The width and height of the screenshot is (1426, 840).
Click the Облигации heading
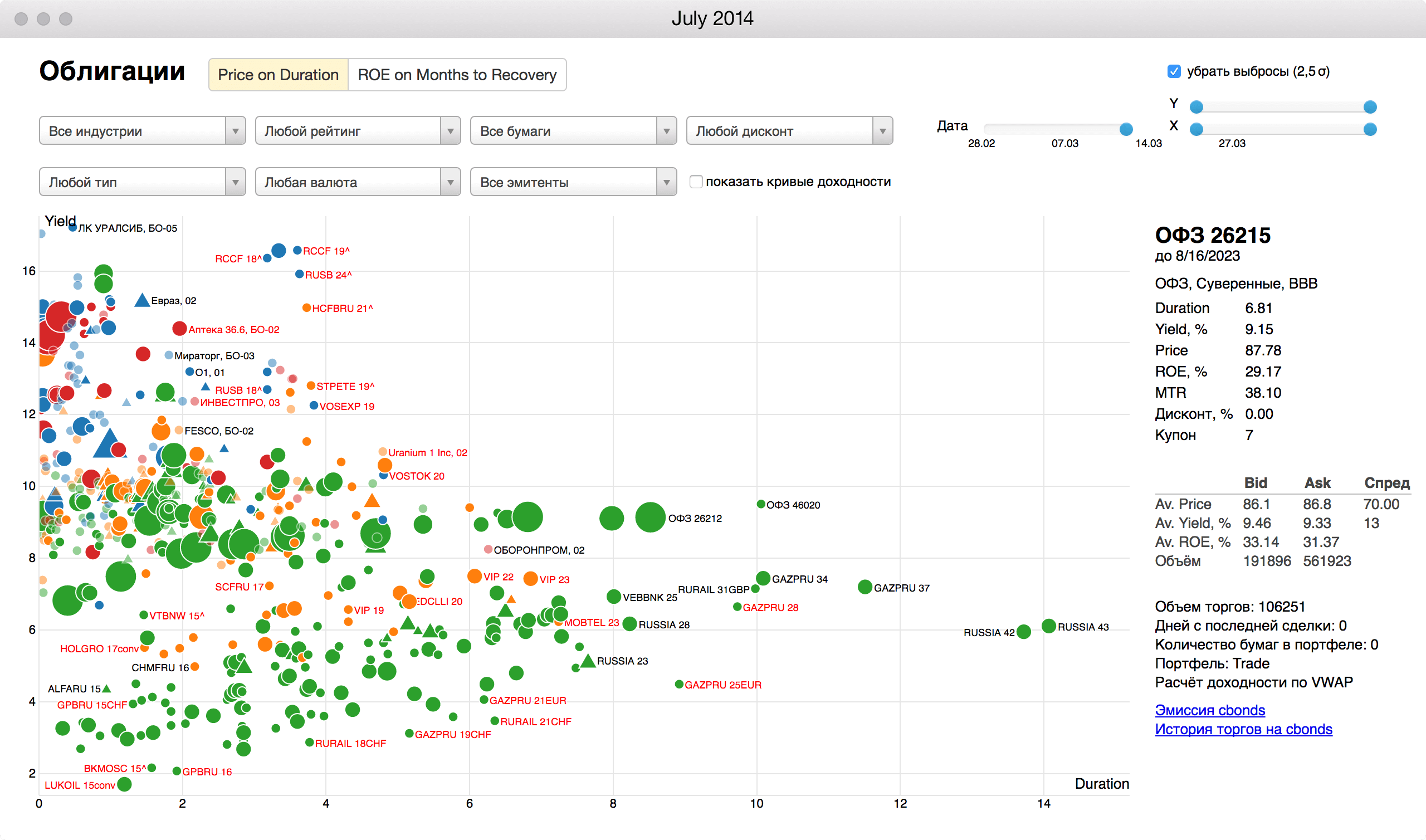[x=112, y=71]
